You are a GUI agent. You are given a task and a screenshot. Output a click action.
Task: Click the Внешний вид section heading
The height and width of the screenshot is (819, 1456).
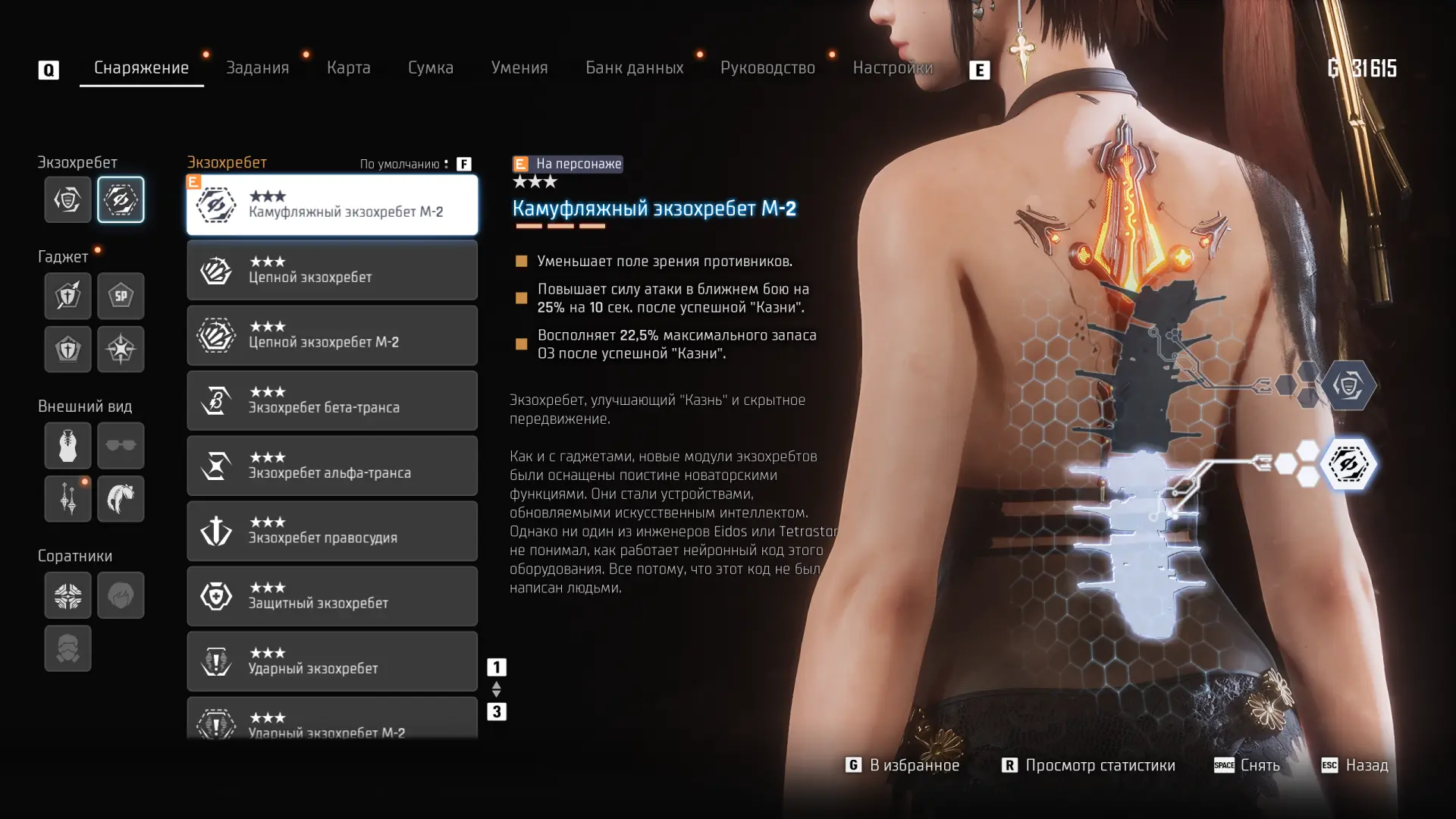pos(85,406)
